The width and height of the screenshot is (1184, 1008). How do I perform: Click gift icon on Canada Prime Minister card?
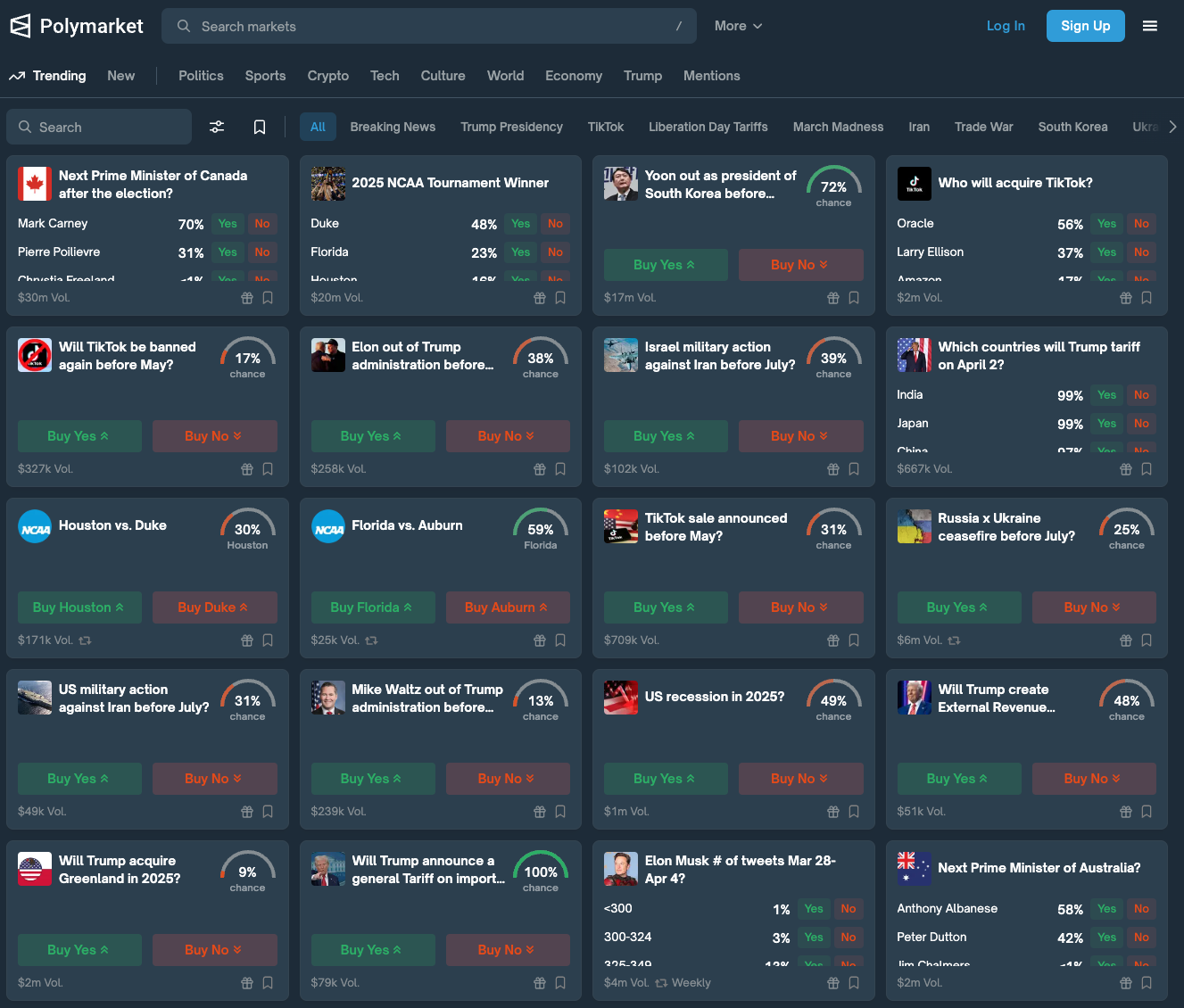point(247,298)
